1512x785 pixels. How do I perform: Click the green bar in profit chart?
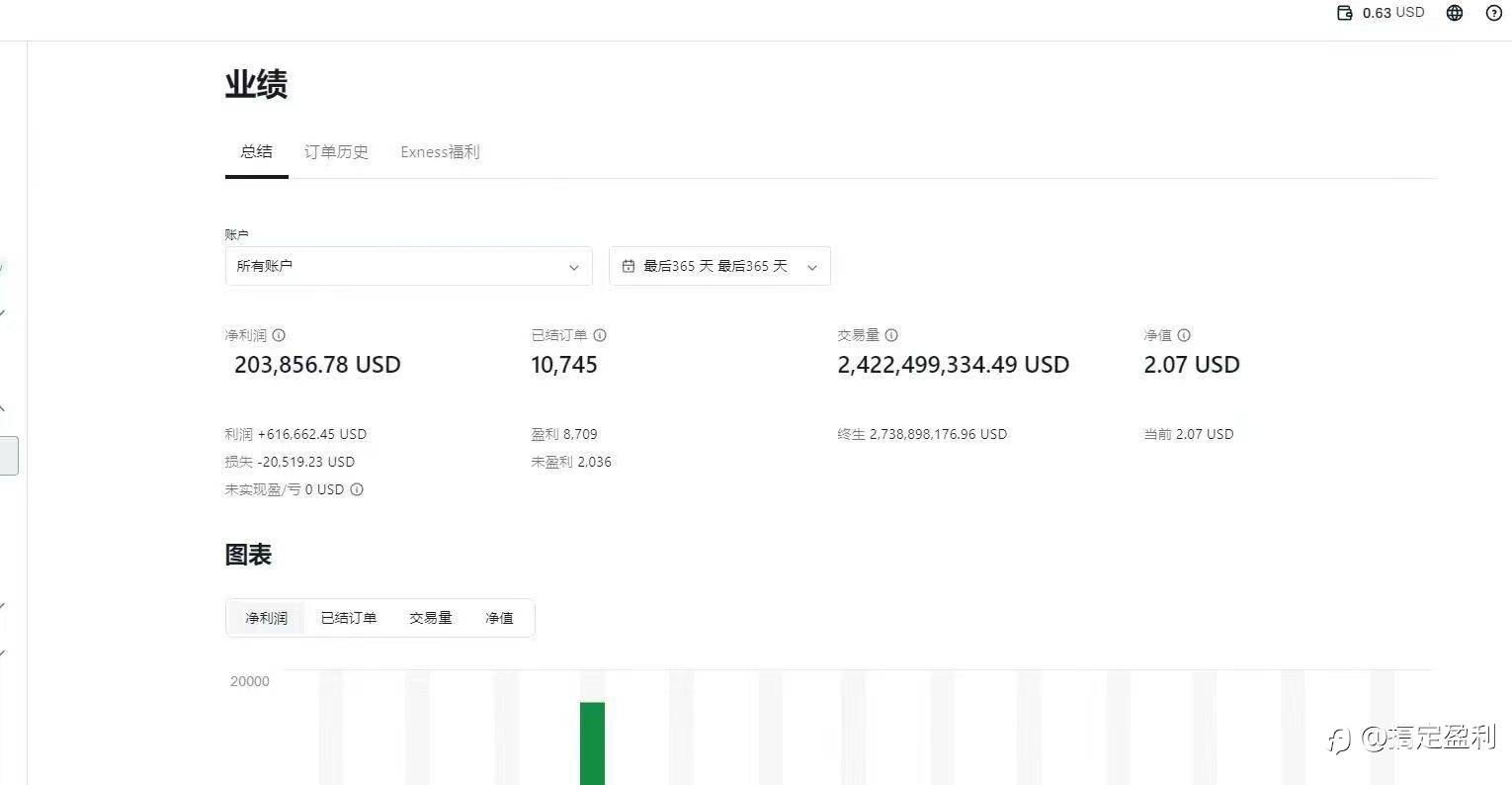[x=592, y=743]
